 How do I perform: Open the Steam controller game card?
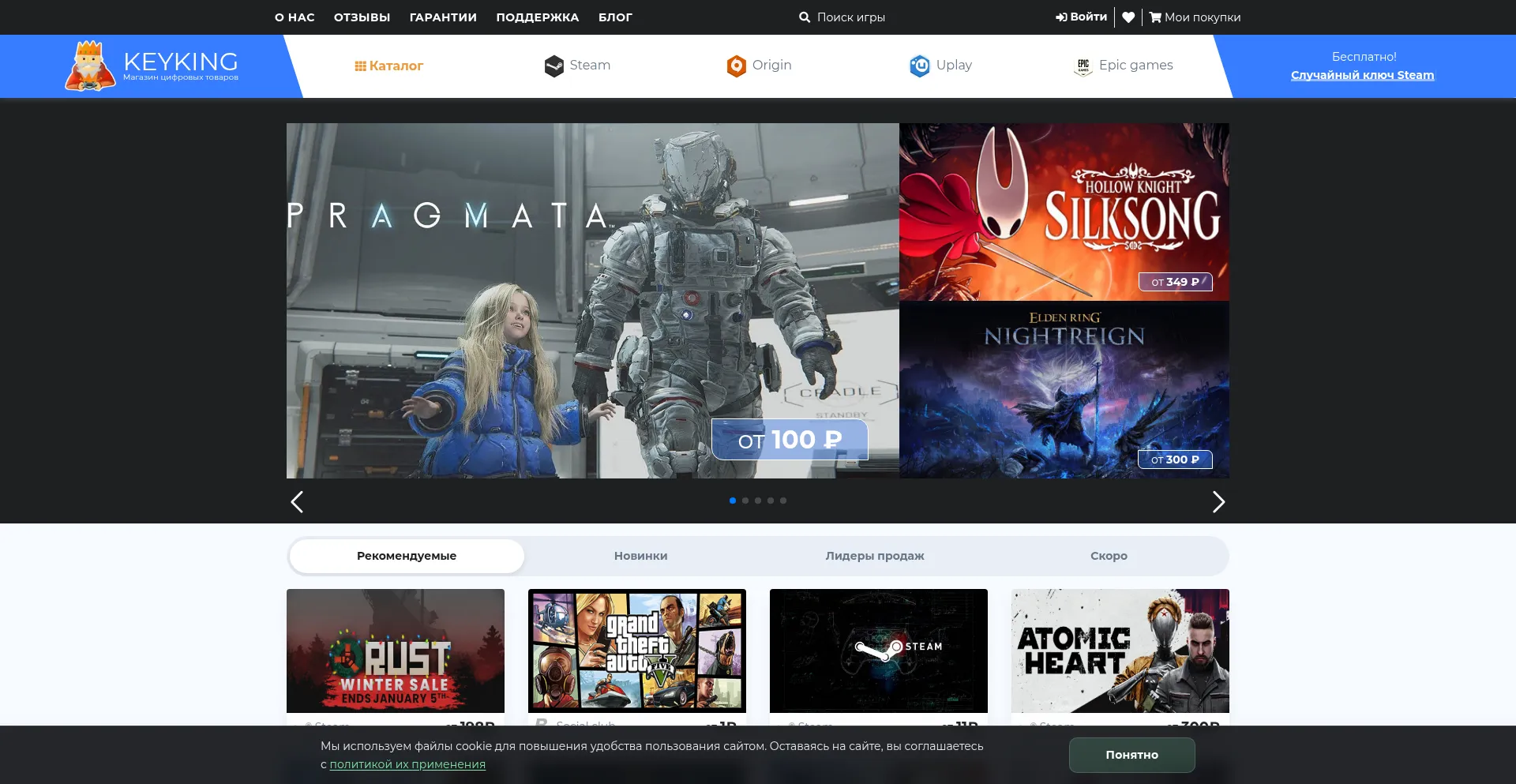(879, 651)
